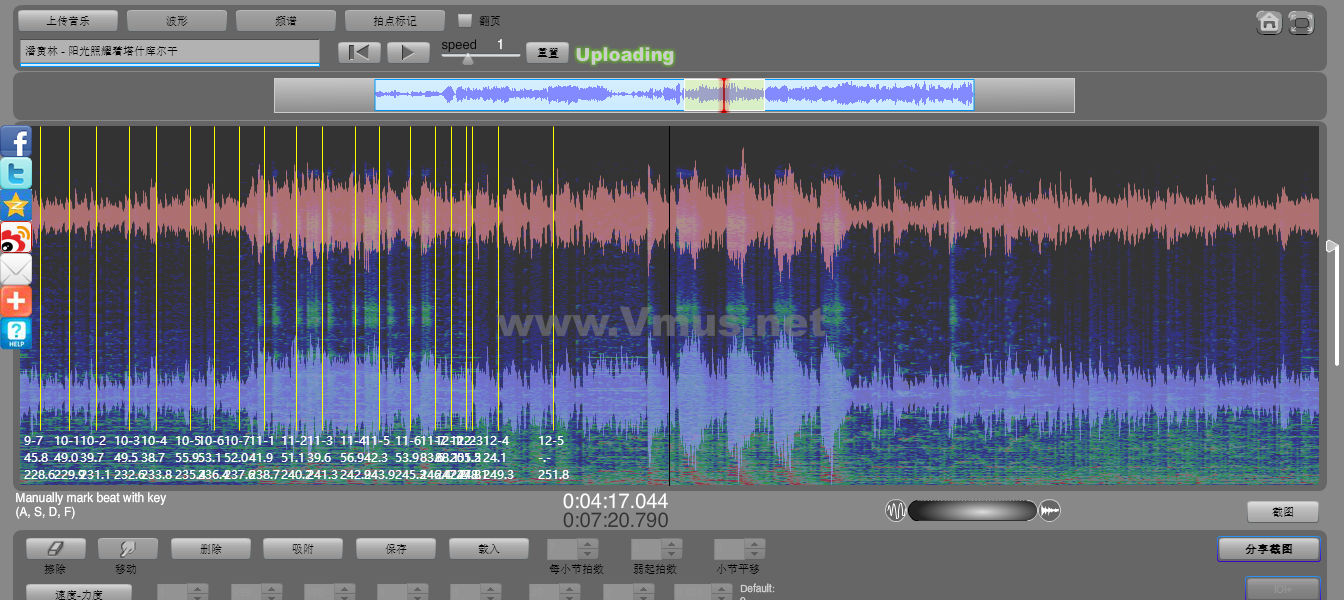Click the Twitter share icon
This screenshot has width=1344, height=600.
coord(16,173)
